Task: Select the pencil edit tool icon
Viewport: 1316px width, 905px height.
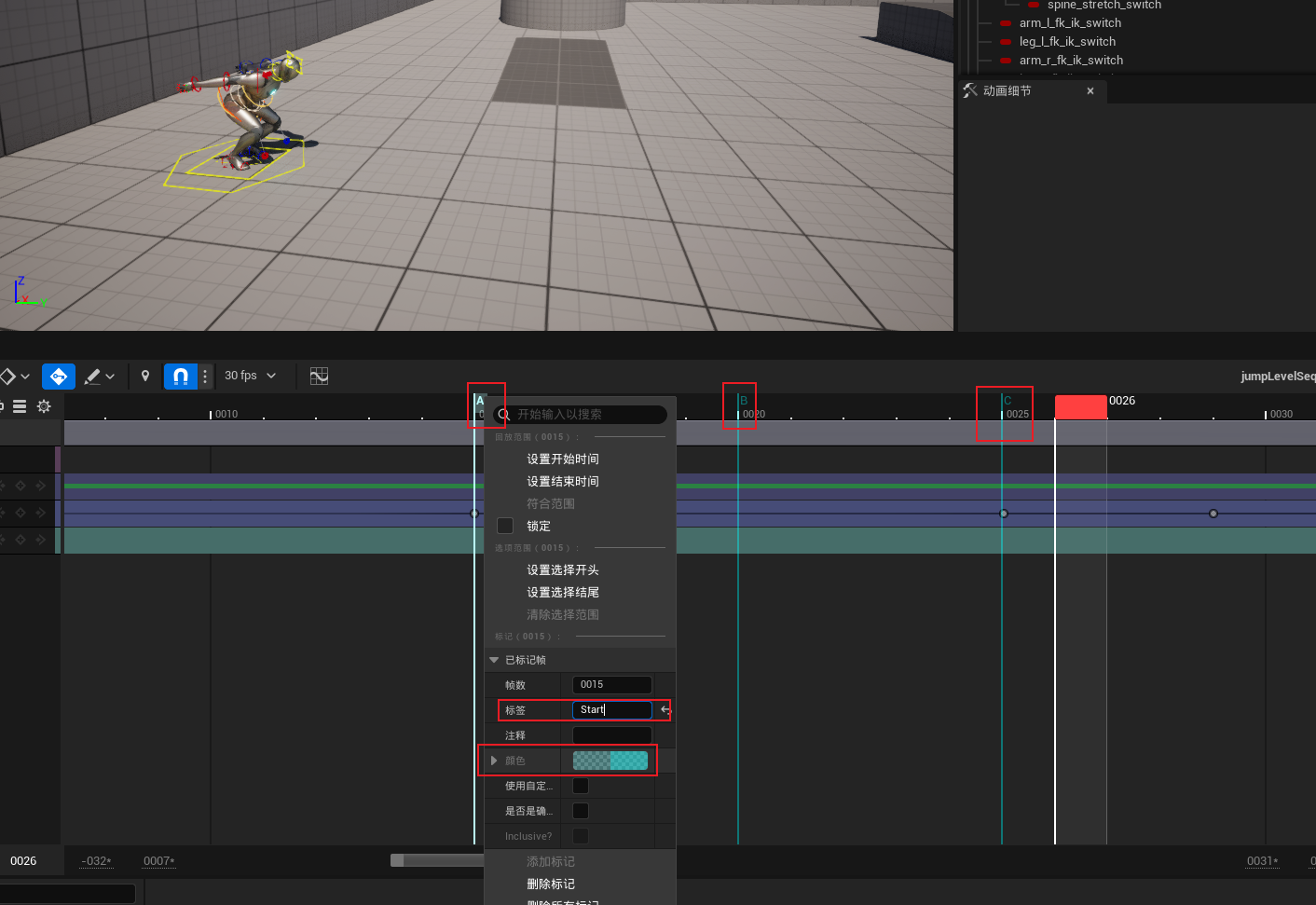Action: tap(92, 377)
